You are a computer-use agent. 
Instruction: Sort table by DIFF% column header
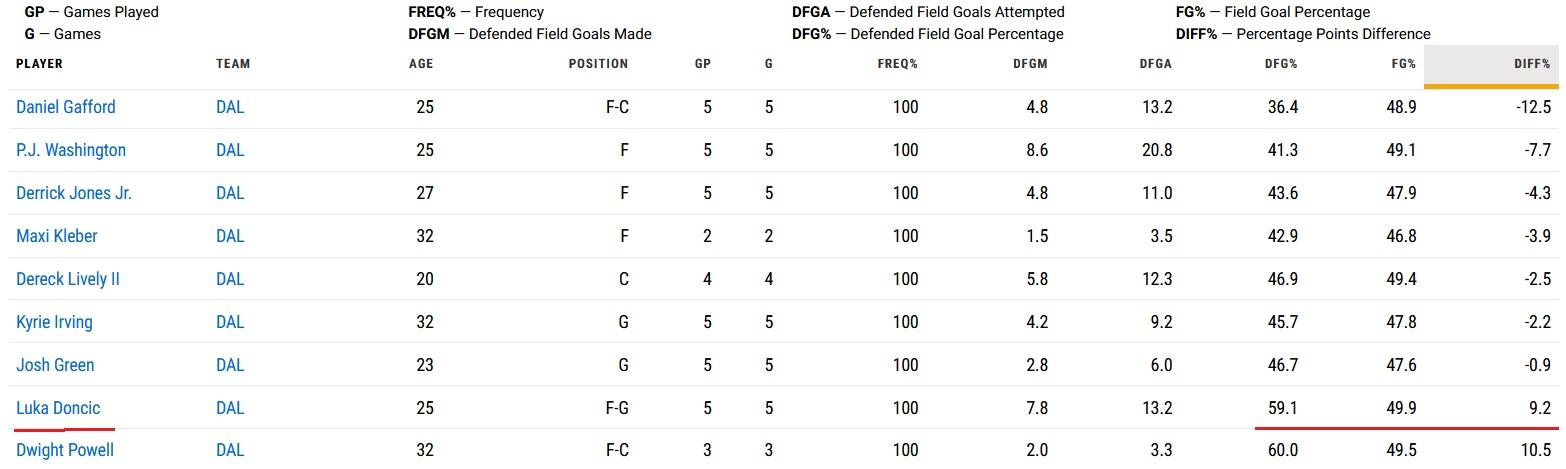click(1532, 64)
